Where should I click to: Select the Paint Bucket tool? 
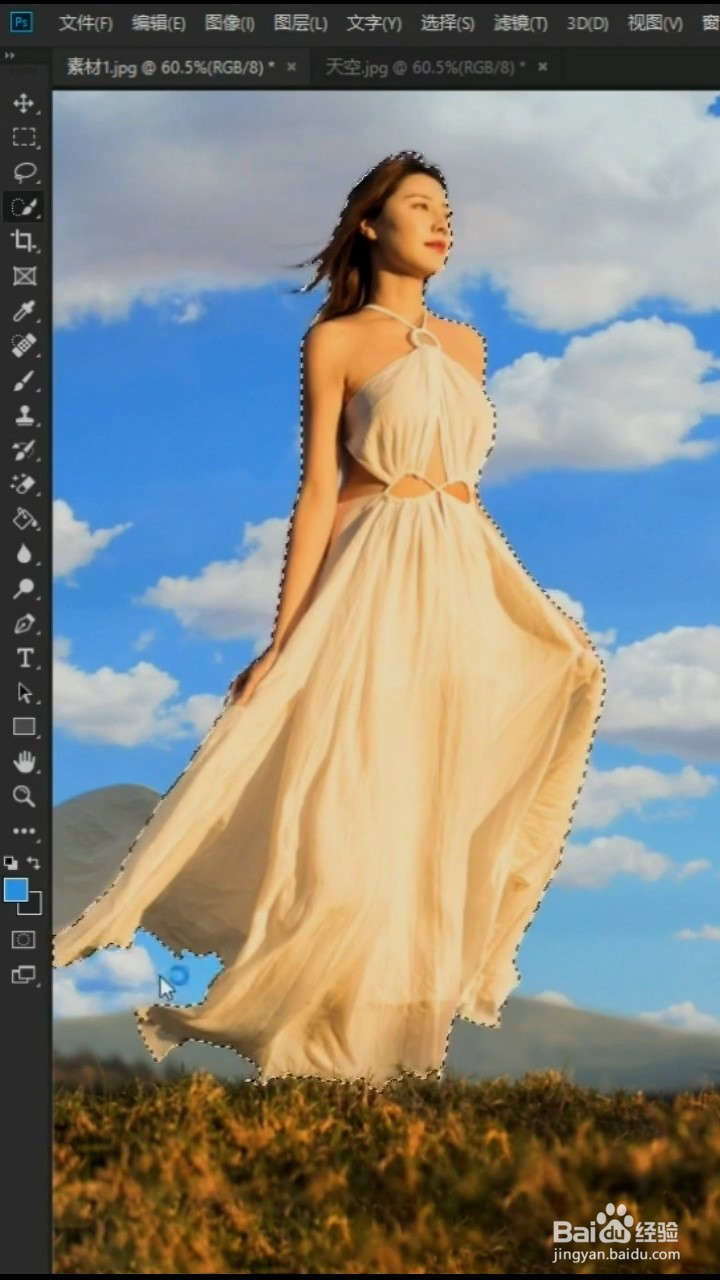[x=24, y=519]
